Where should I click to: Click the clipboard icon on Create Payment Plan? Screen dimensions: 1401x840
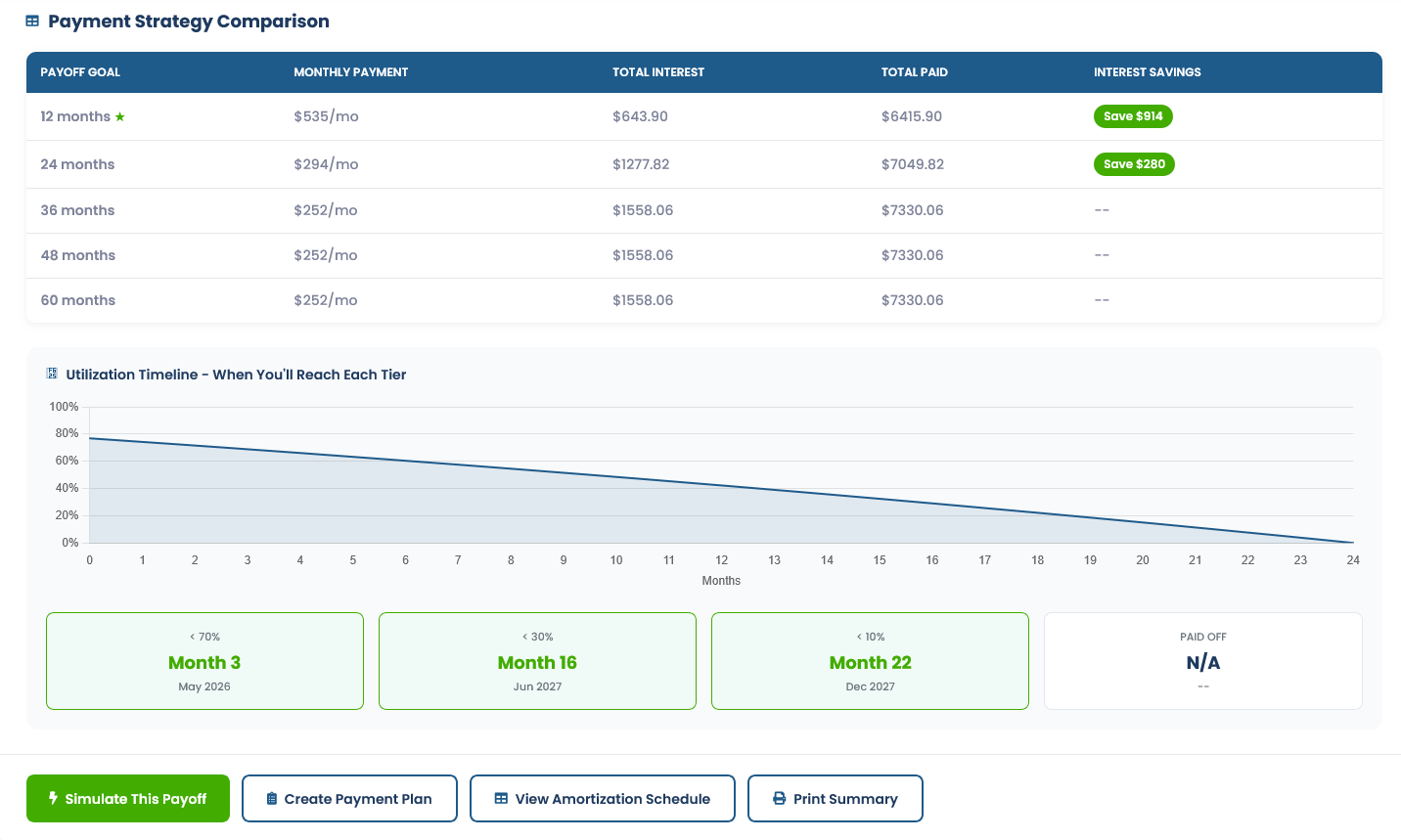271,798
